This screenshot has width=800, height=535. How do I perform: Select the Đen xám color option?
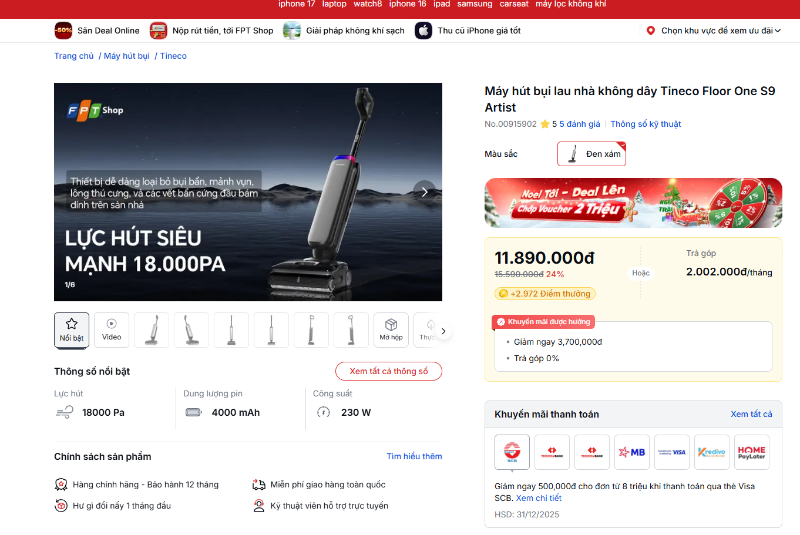point(591,154)
